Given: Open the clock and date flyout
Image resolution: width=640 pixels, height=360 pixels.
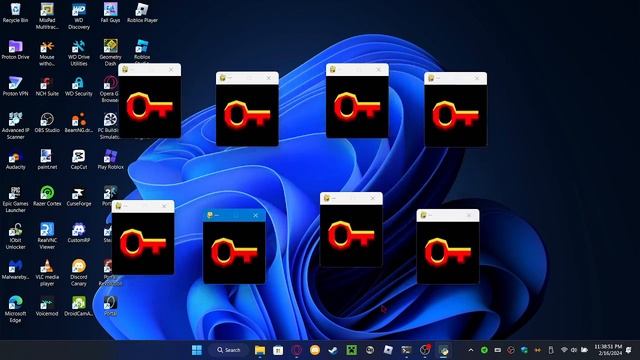Looking at the screenshot, I should (x=608, y=350).
